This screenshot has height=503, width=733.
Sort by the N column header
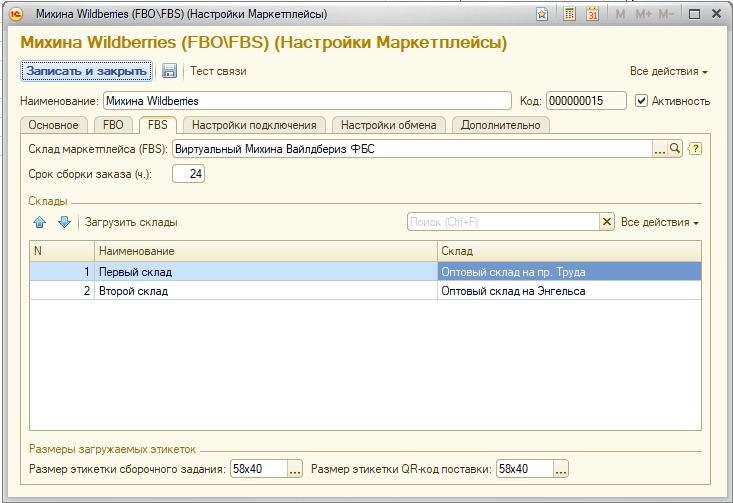62,251
